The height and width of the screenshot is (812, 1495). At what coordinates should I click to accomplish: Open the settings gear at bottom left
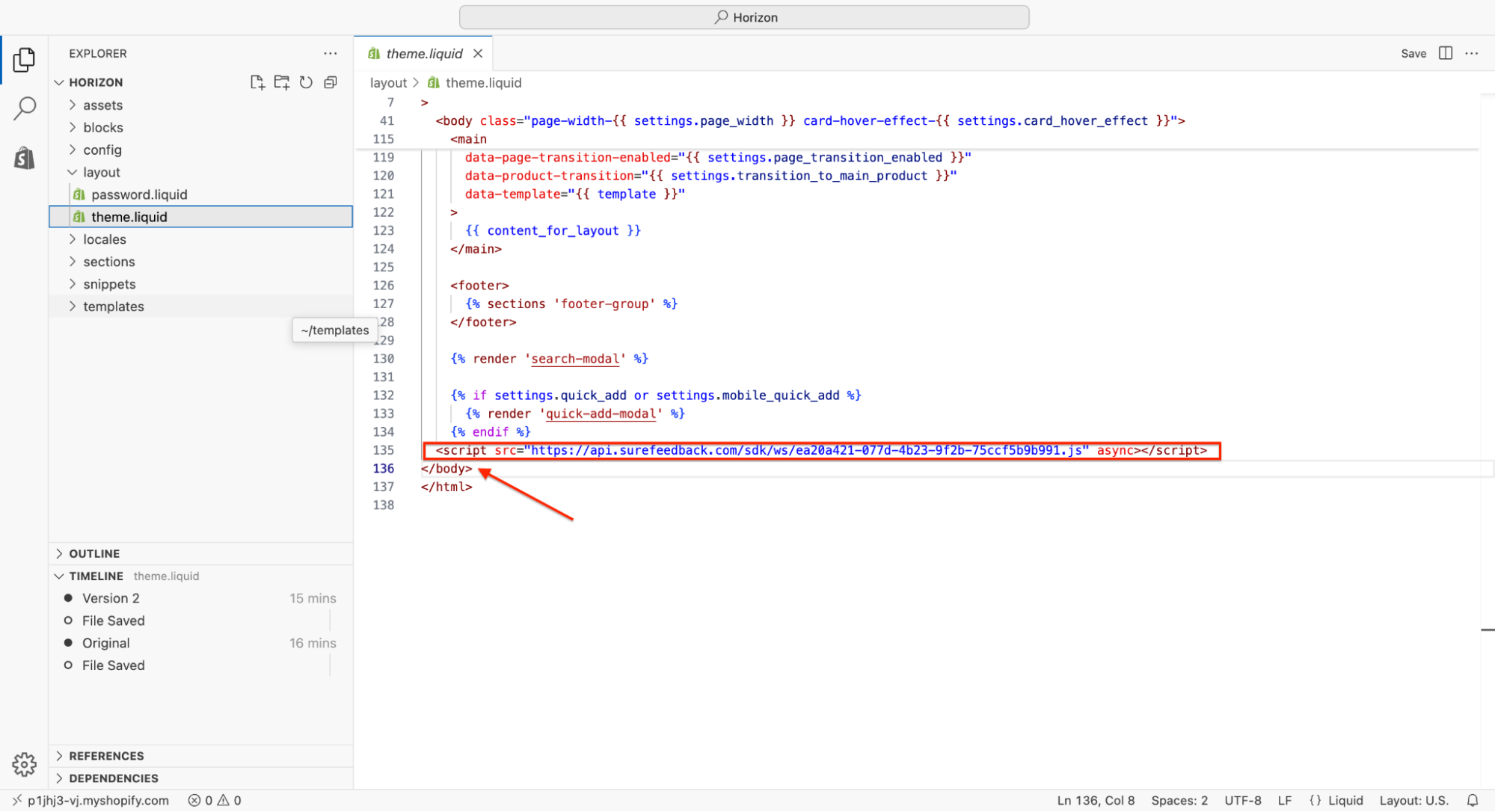24,764
